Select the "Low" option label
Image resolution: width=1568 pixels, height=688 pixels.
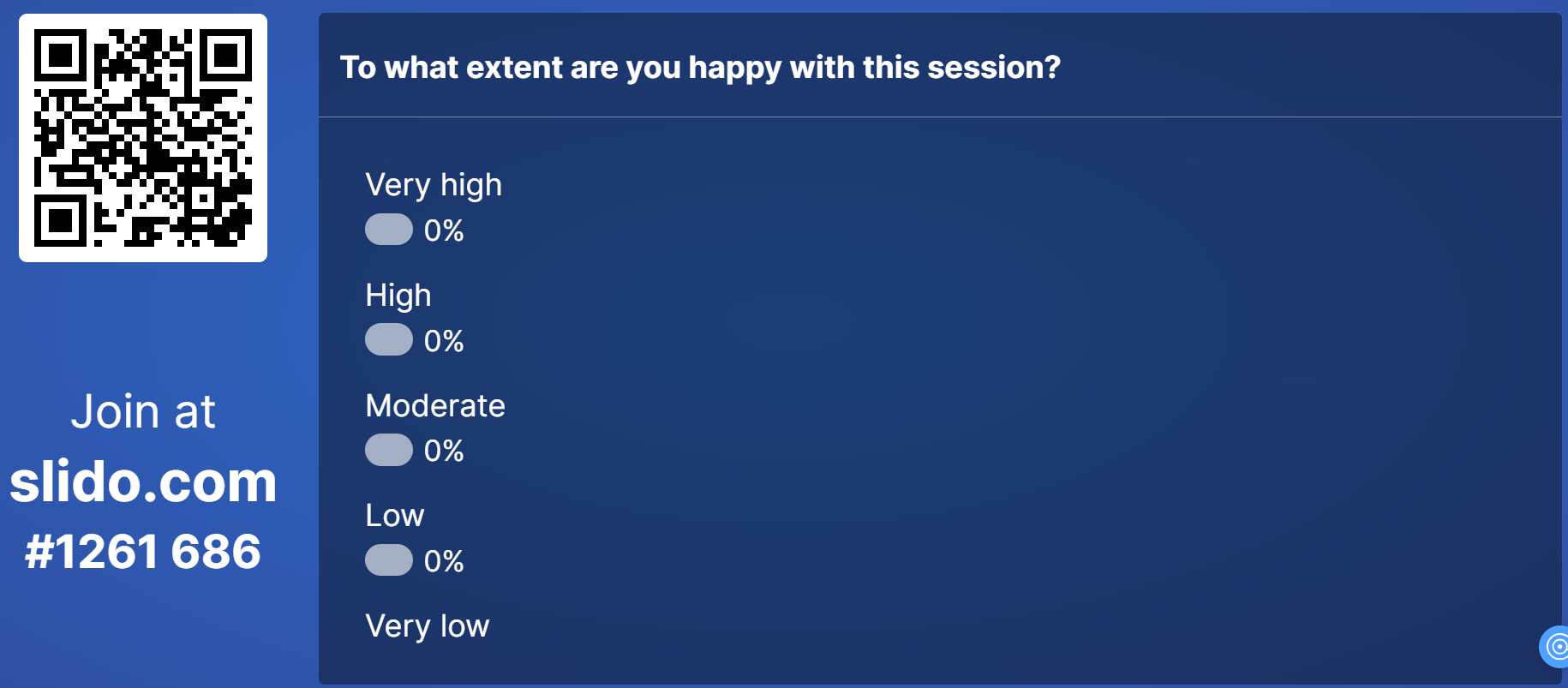395,516
